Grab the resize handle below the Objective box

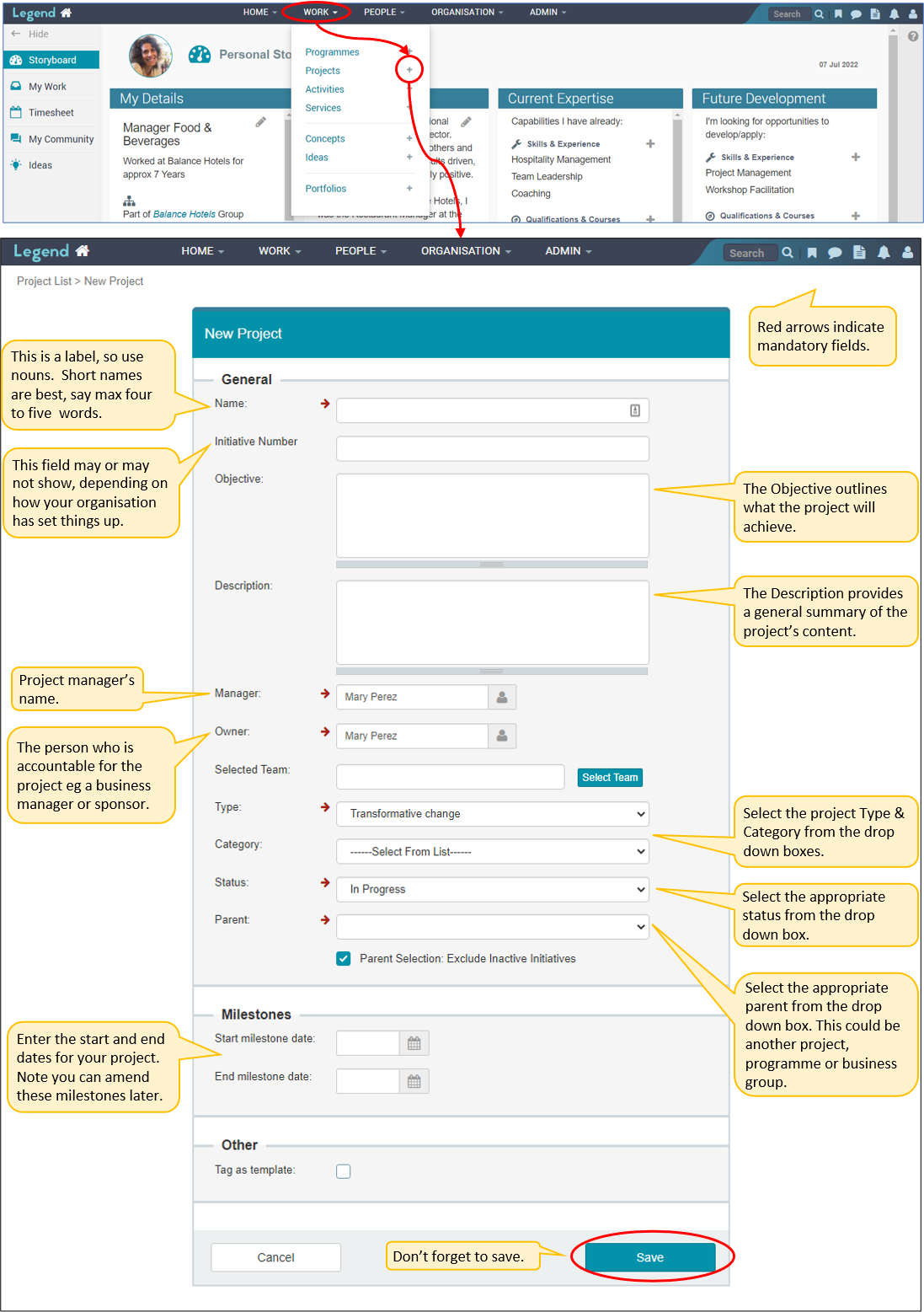click(492, 565)
